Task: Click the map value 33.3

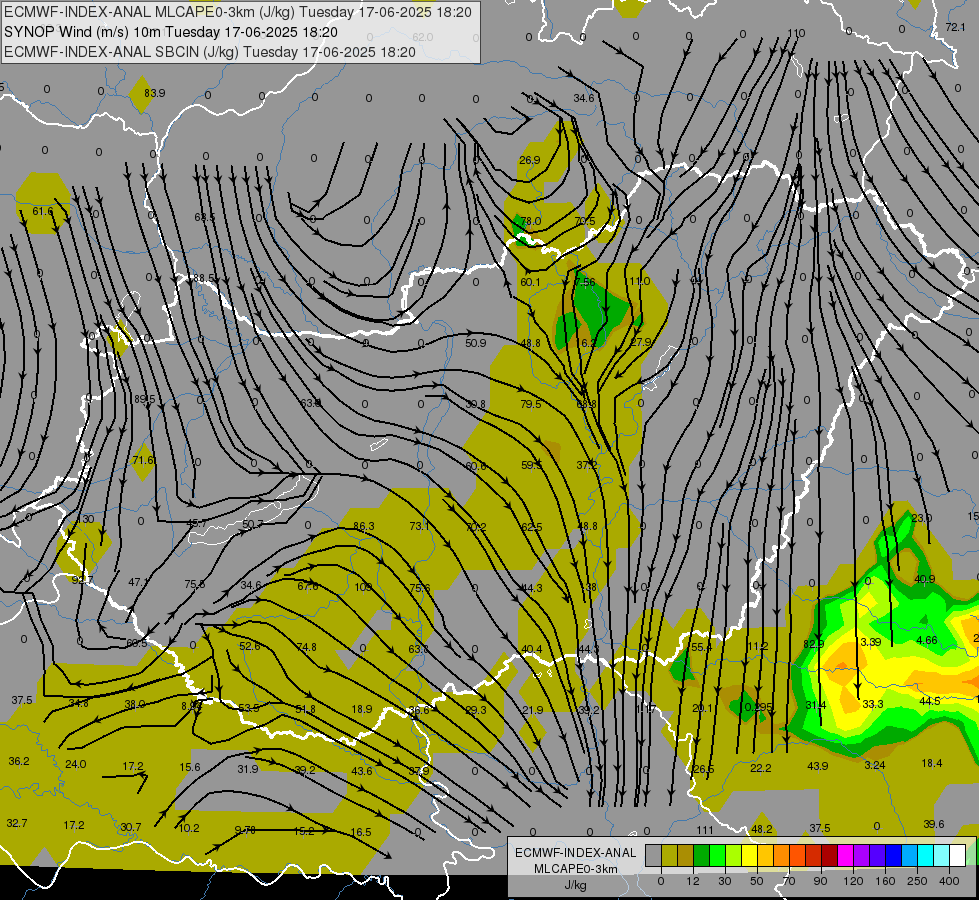Action: click(873, 704)
